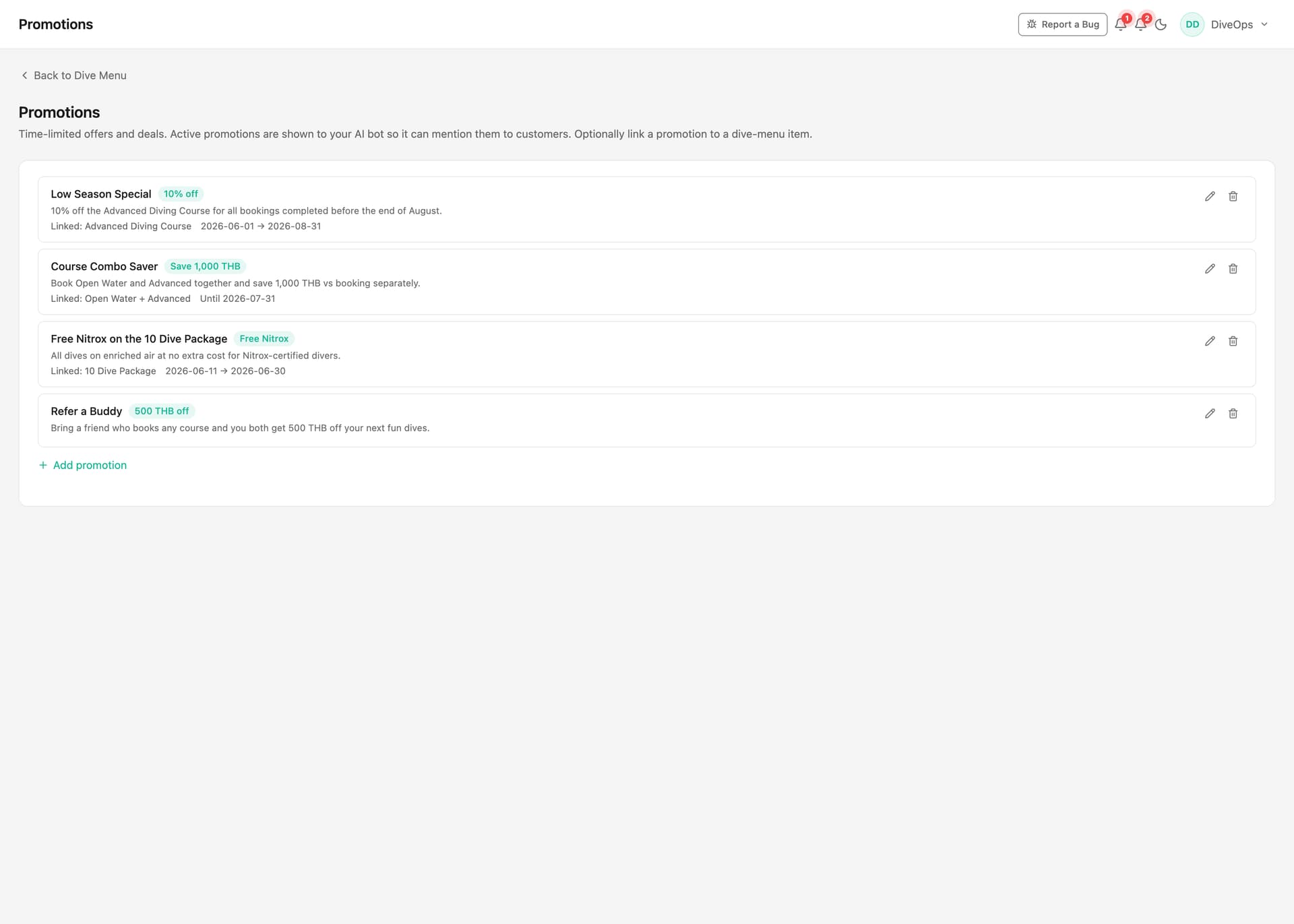This screenshot has height=924, width=1294.
Task: Delete the Free Nitrox promotion
Action: tap(1233, 341)
